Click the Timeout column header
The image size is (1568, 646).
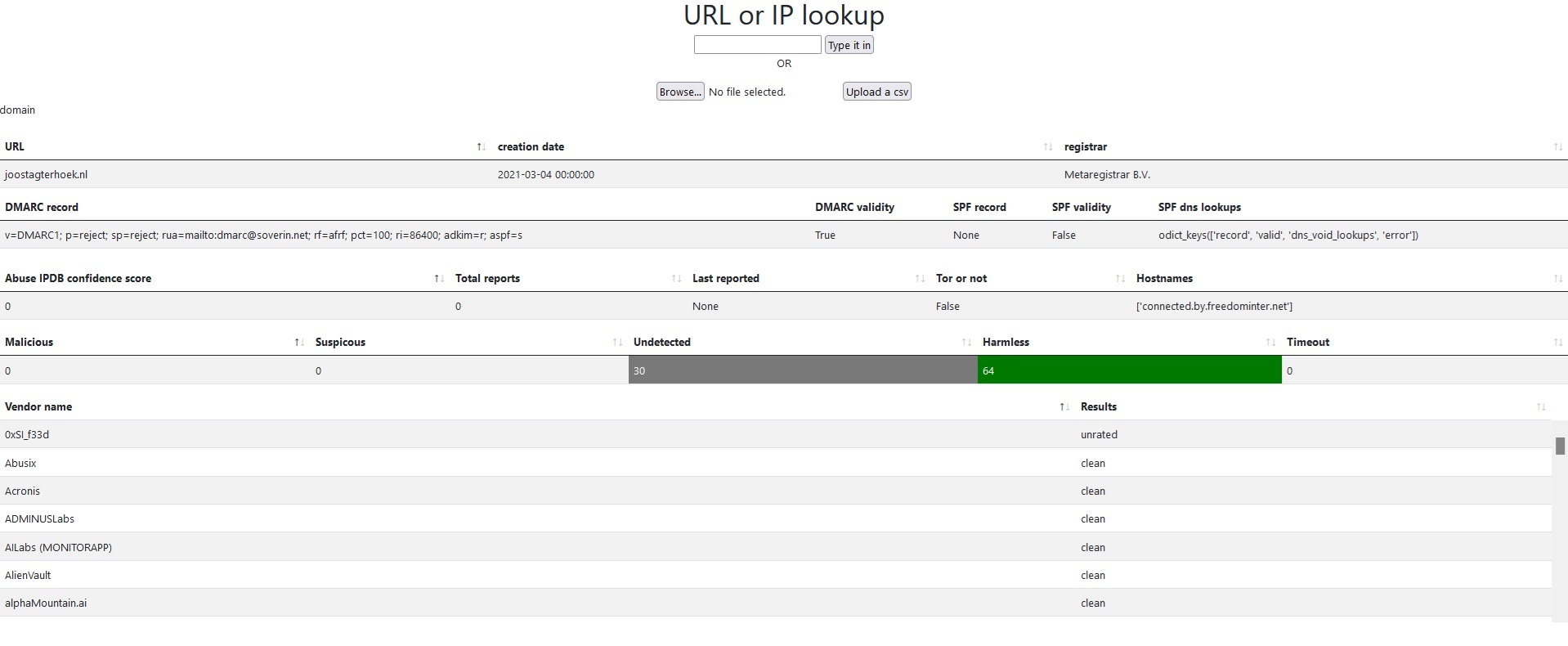point(1308,343)
